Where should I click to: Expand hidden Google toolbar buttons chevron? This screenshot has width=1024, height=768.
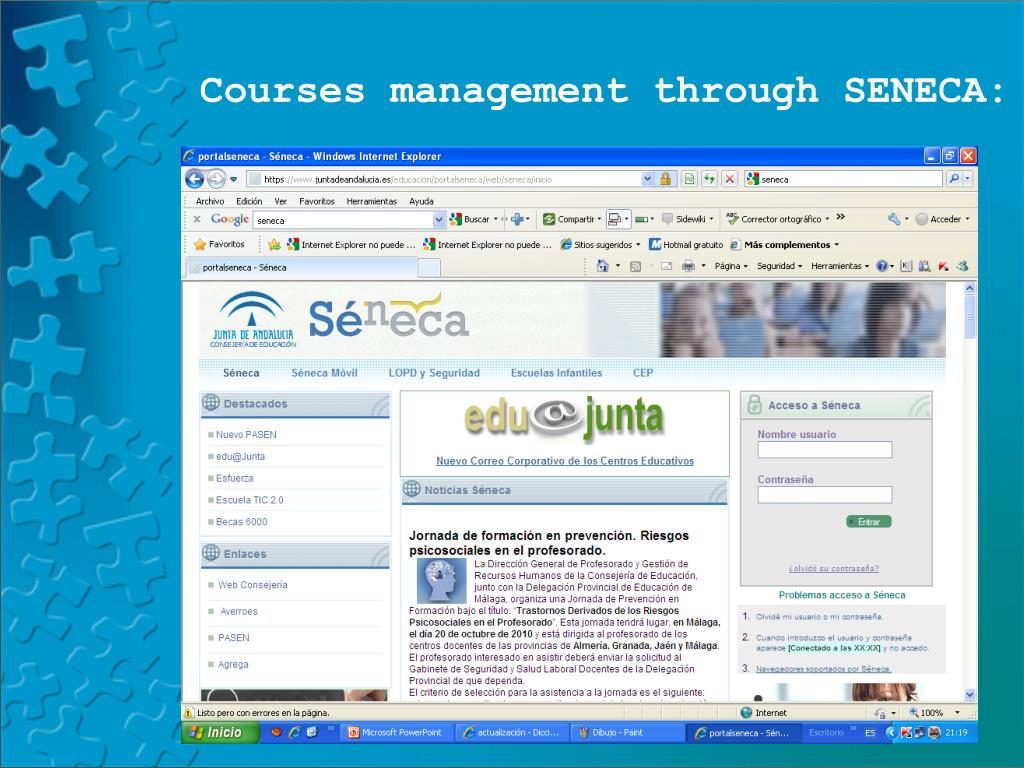[x=840, y=217]
